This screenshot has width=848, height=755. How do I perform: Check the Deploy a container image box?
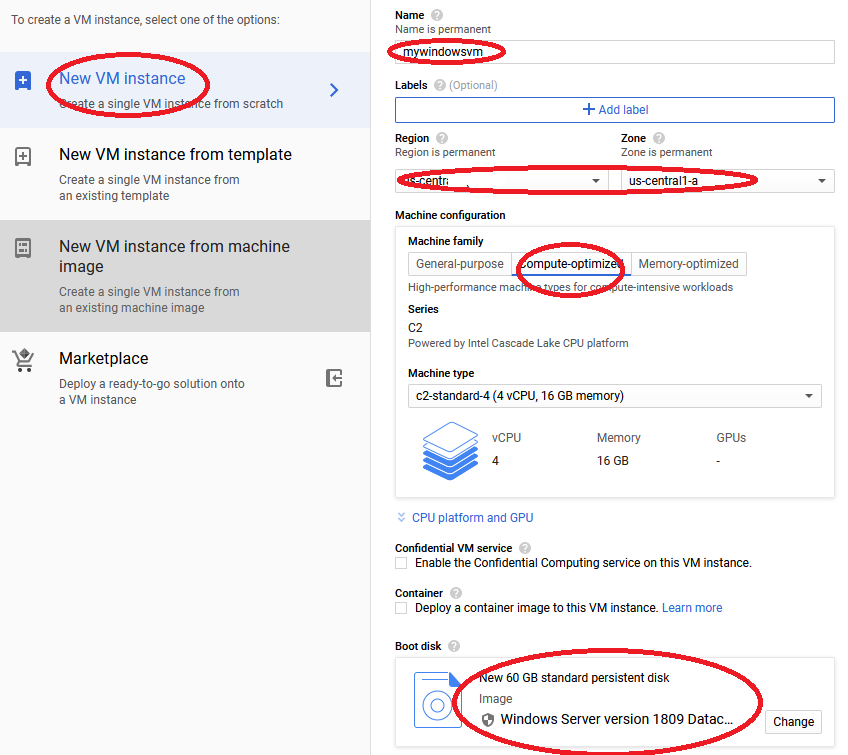(x=401, y=608)
